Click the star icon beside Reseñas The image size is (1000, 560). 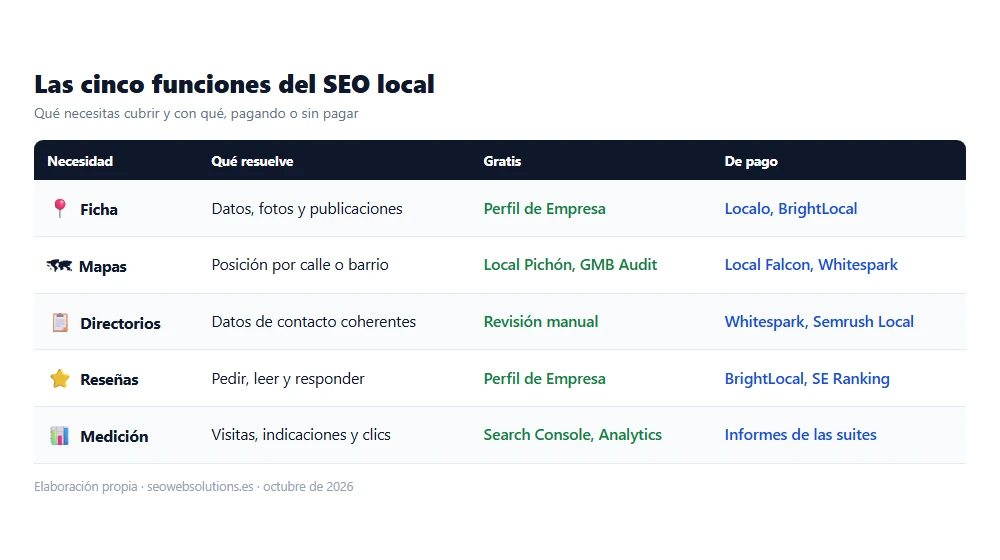(60, 379)
